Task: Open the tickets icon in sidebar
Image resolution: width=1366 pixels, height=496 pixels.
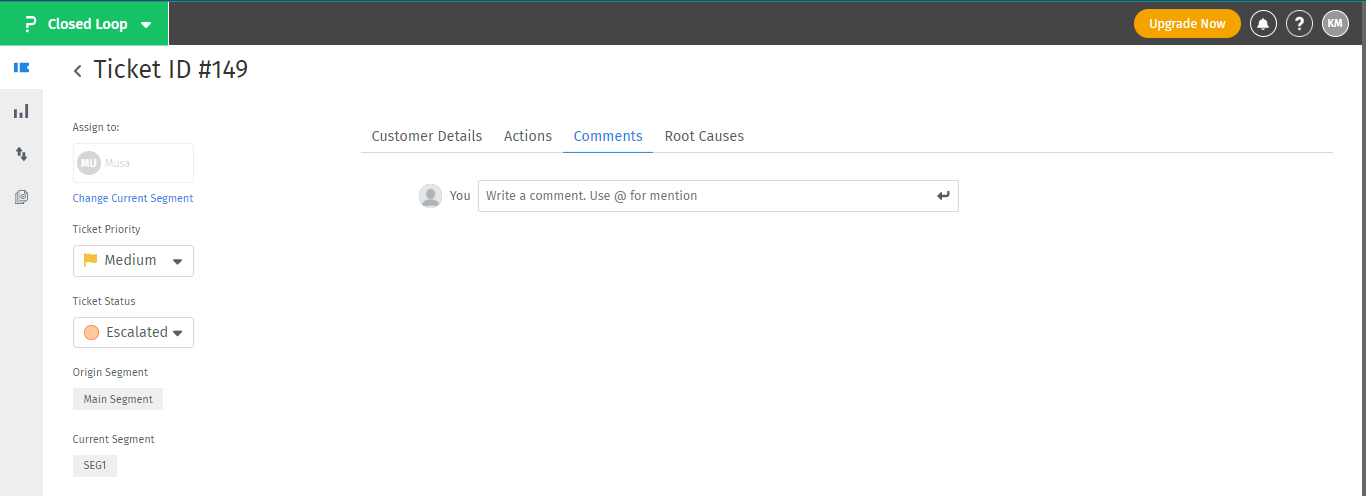Action: (21, 68)
